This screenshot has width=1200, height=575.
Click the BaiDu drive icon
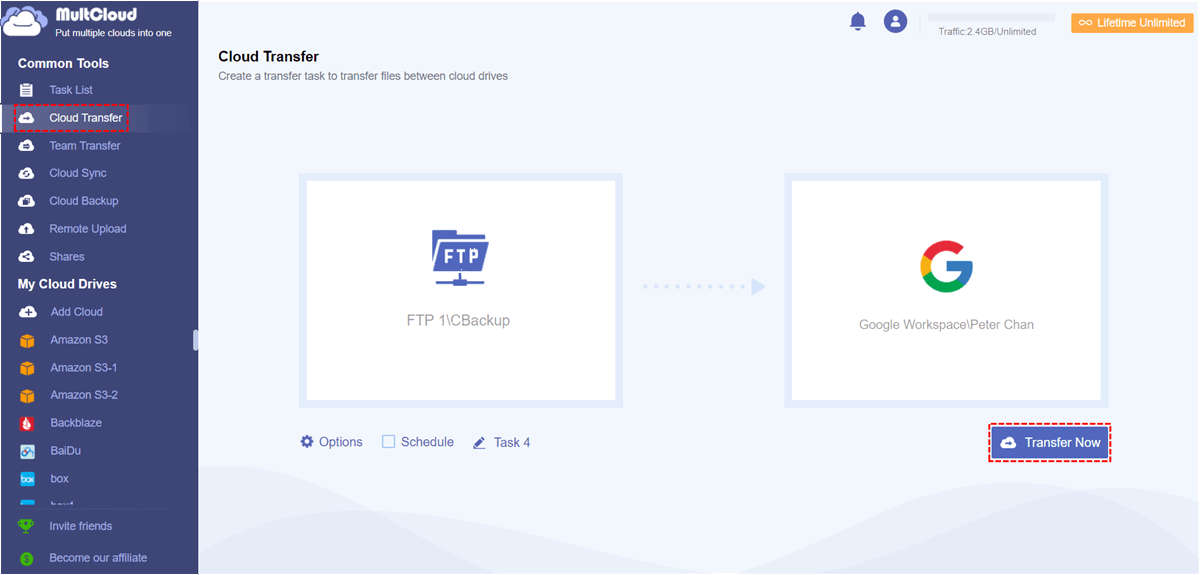tap(27, 451)
